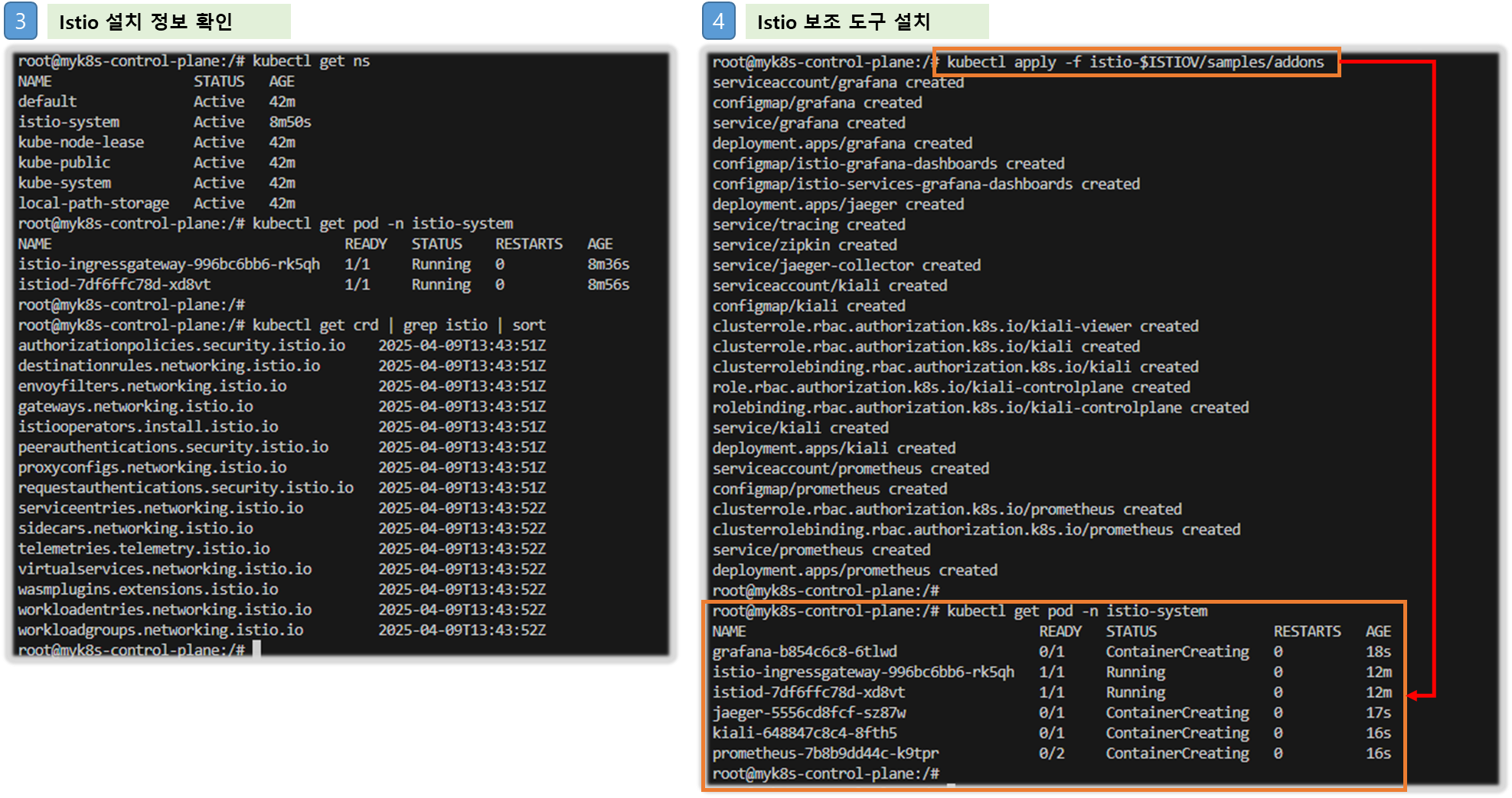Click 'deployment.apps/prometheus created' line

click(x=855, y=571)
